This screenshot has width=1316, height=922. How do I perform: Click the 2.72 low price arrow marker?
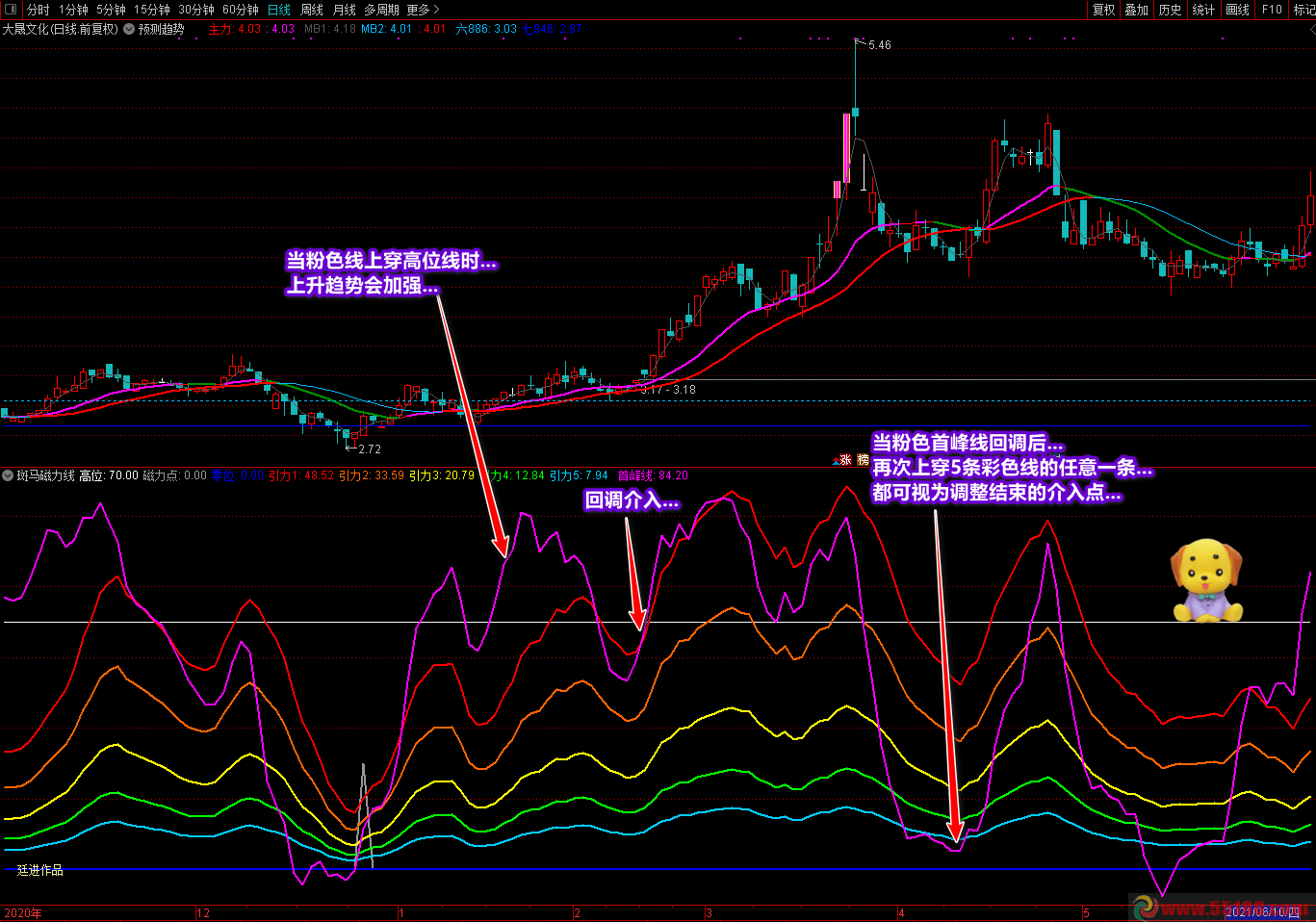(x=368, y=448)
